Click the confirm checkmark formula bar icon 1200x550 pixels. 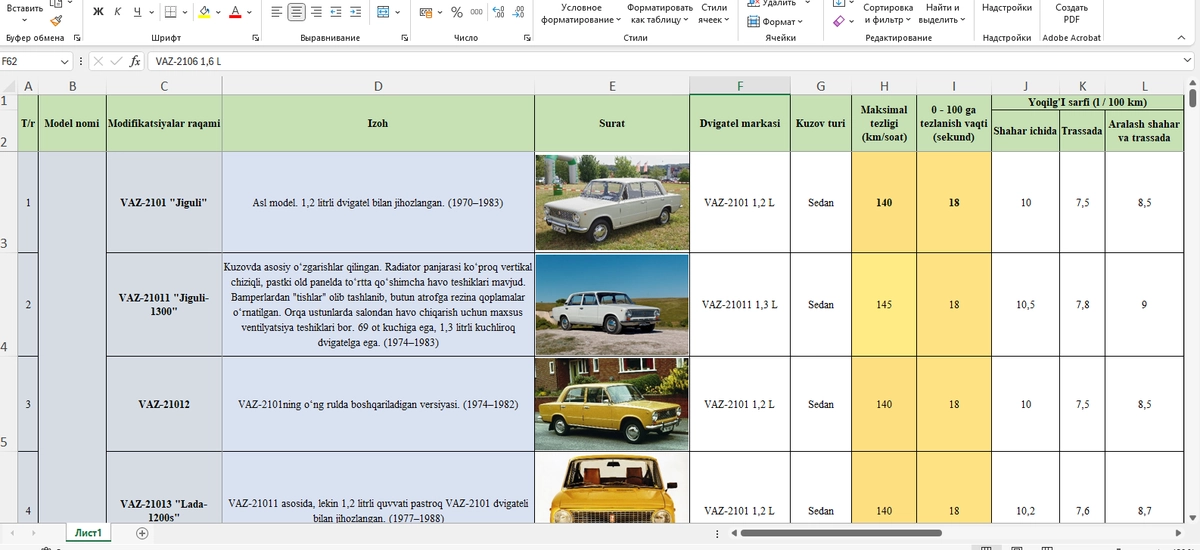(116, 61)
